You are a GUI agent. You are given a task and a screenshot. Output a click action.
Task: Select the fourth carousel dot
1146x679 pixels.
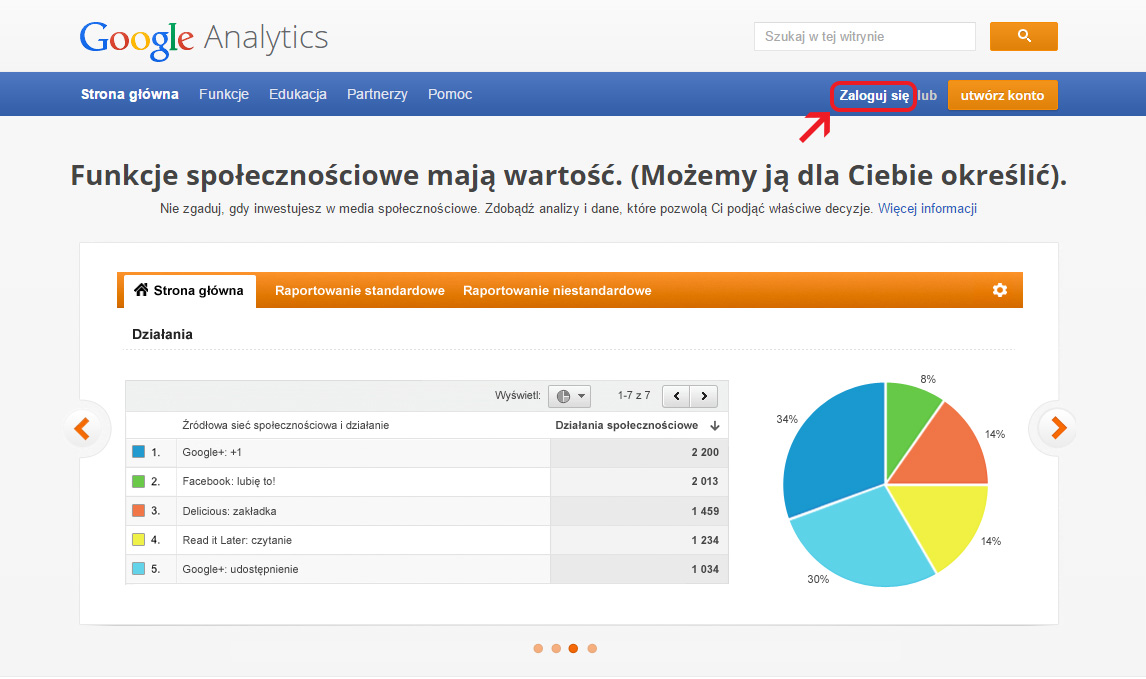tap(592, 648)
